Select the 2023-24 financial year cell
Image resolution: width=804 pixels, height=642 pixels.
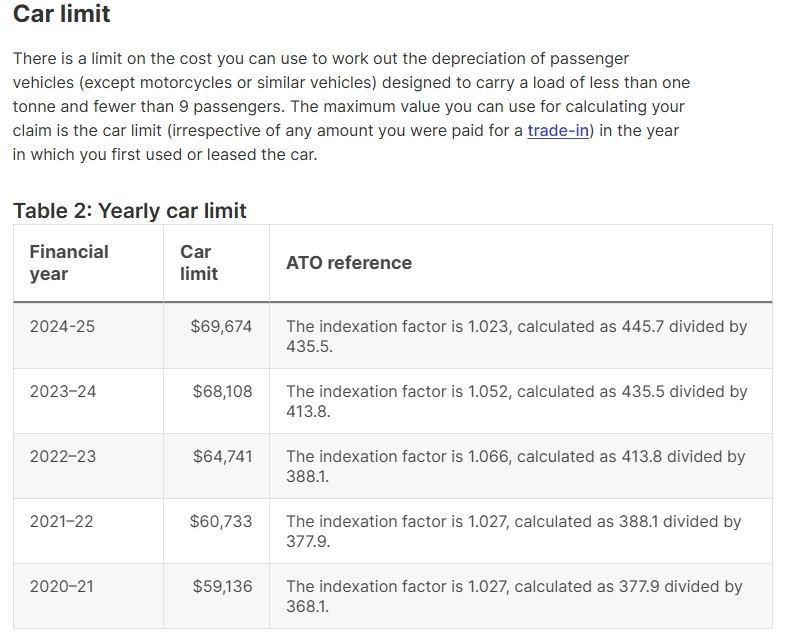point(63,391)
